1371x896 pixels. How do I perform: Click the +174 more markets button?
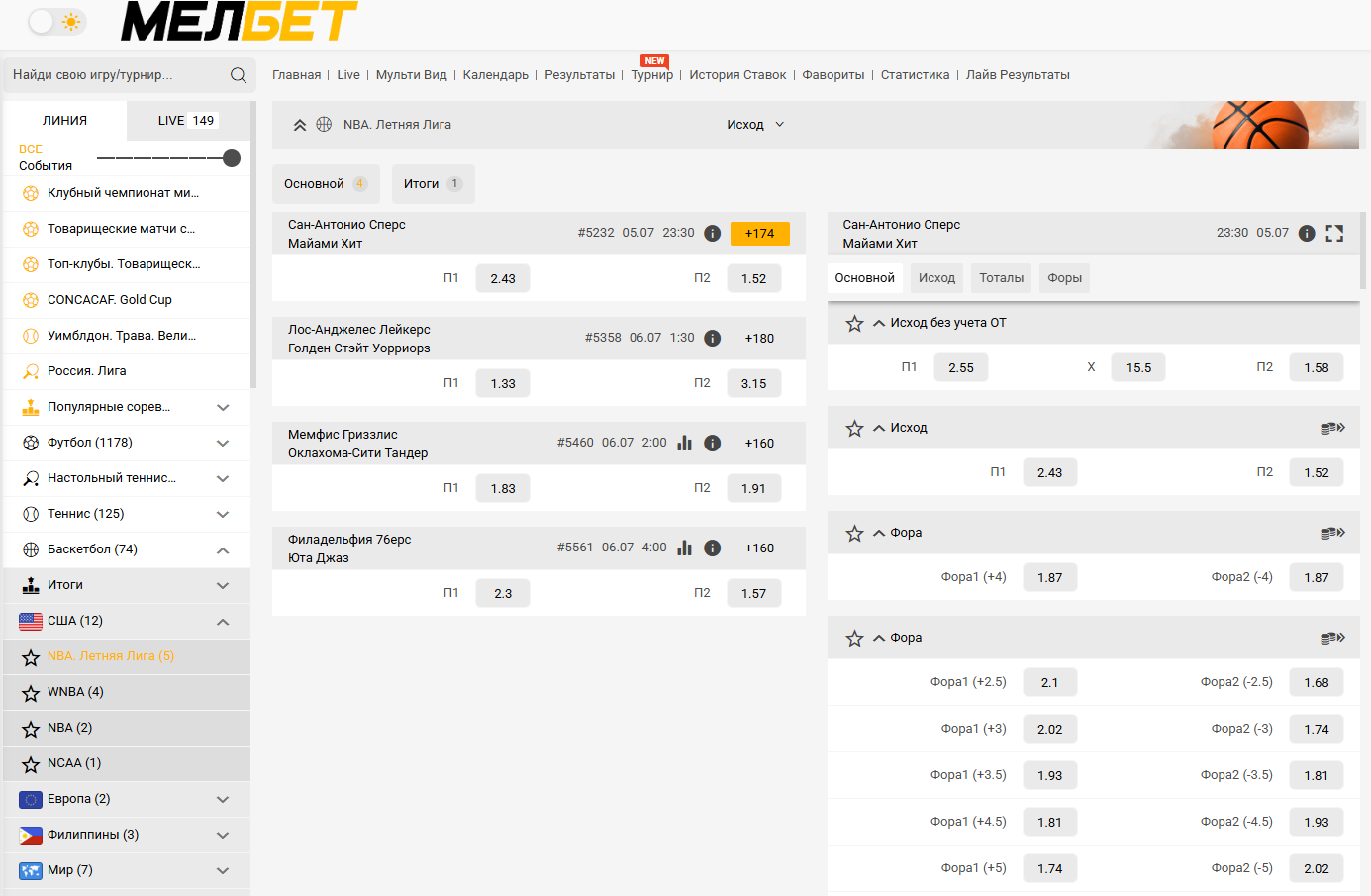pos(760,233)
